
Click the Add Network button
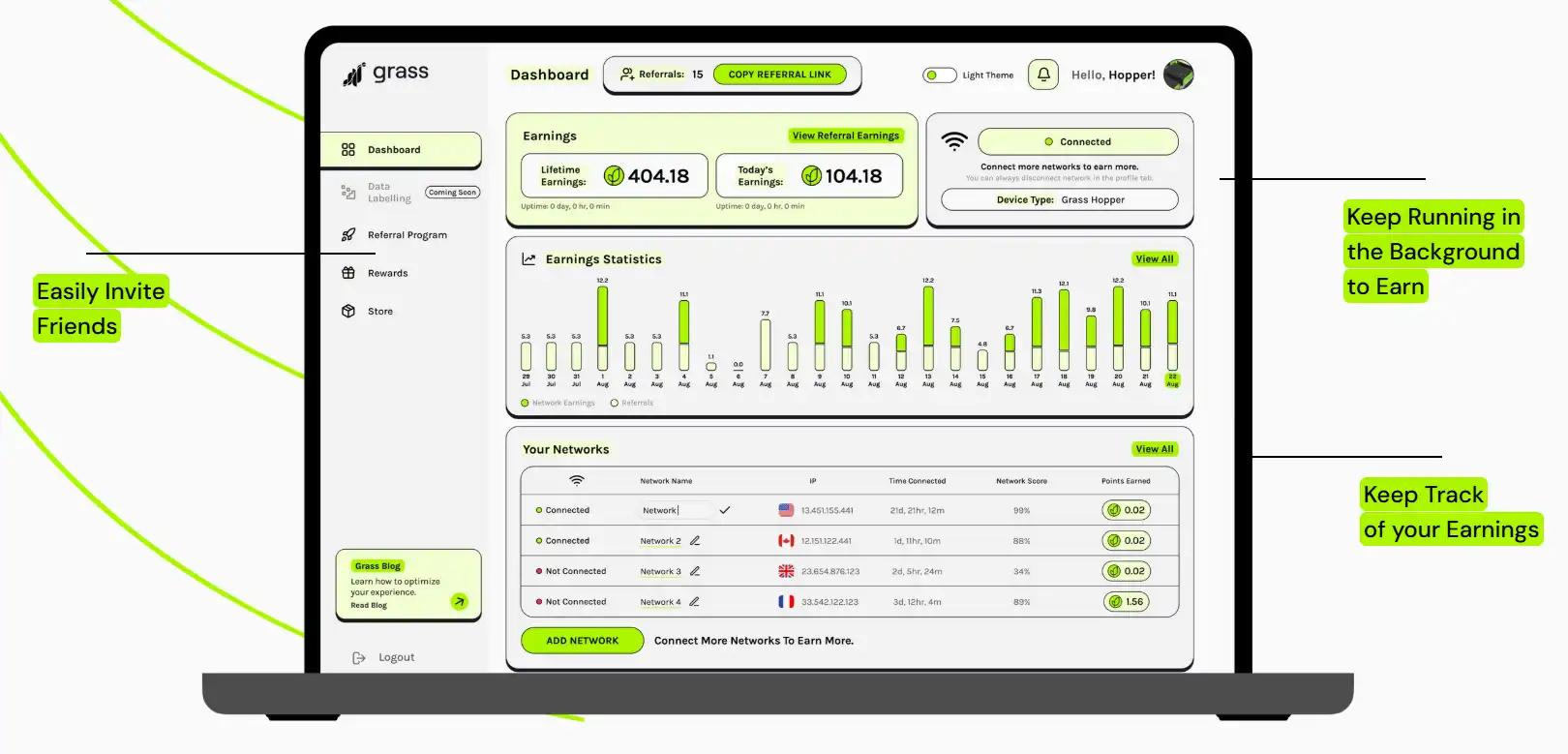(582, 641)
